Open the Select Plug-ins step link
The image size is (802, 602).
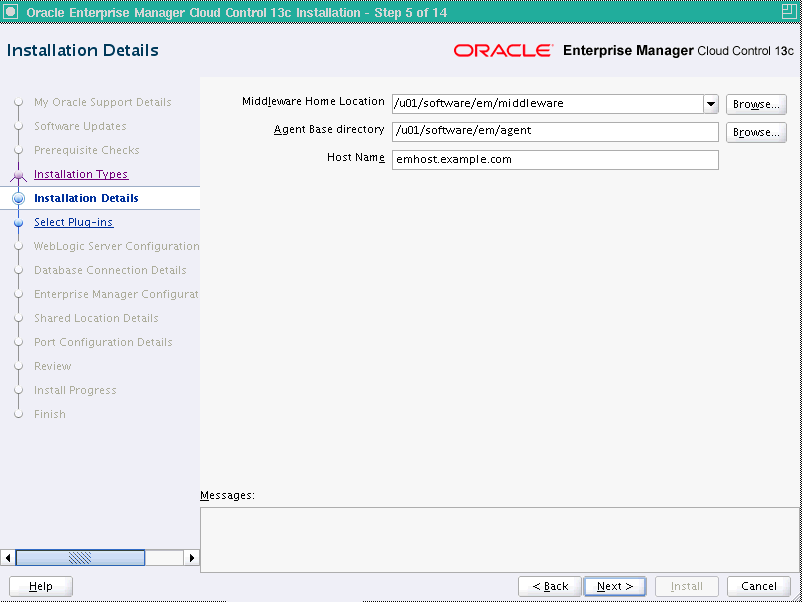coord(74,222)
